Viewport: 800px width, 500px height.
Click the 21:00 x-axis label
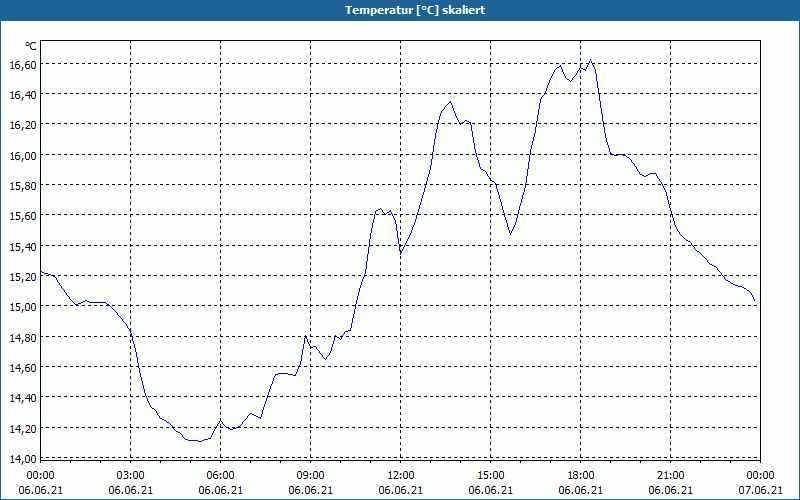[x=670, y=476]
